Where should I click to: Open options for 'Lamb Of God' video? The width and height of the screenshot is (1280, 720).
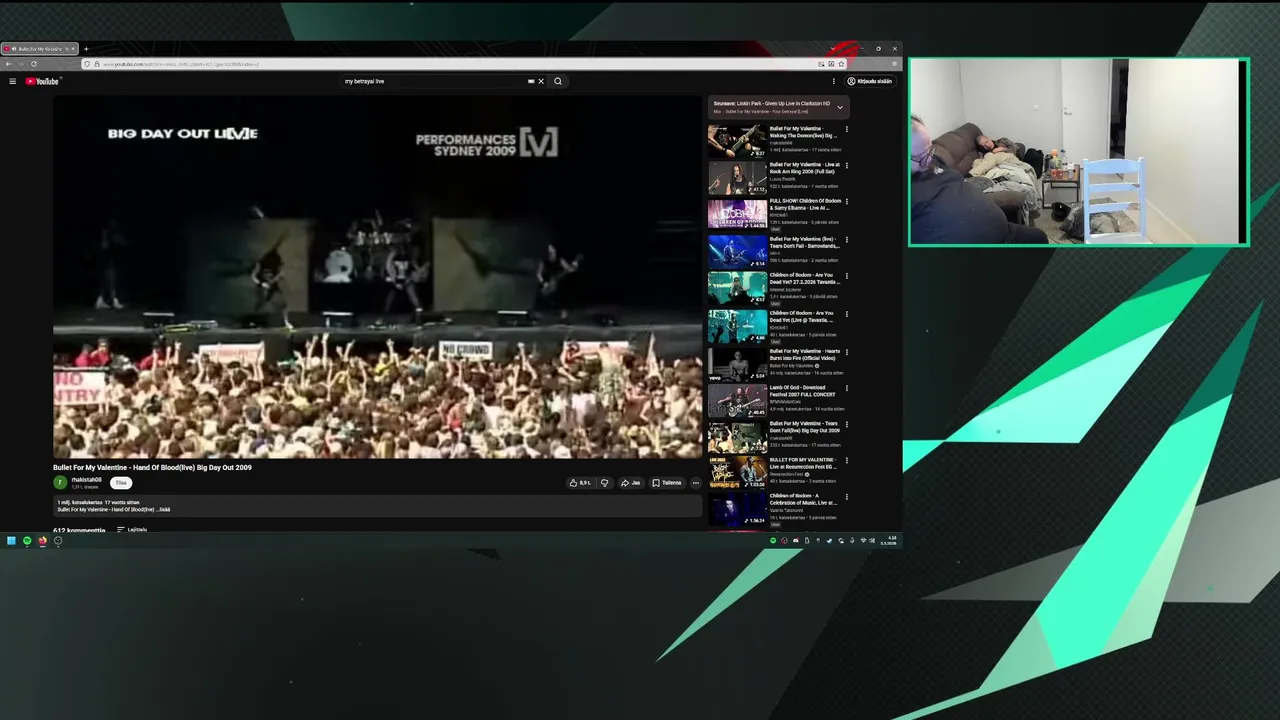[846, 388]
